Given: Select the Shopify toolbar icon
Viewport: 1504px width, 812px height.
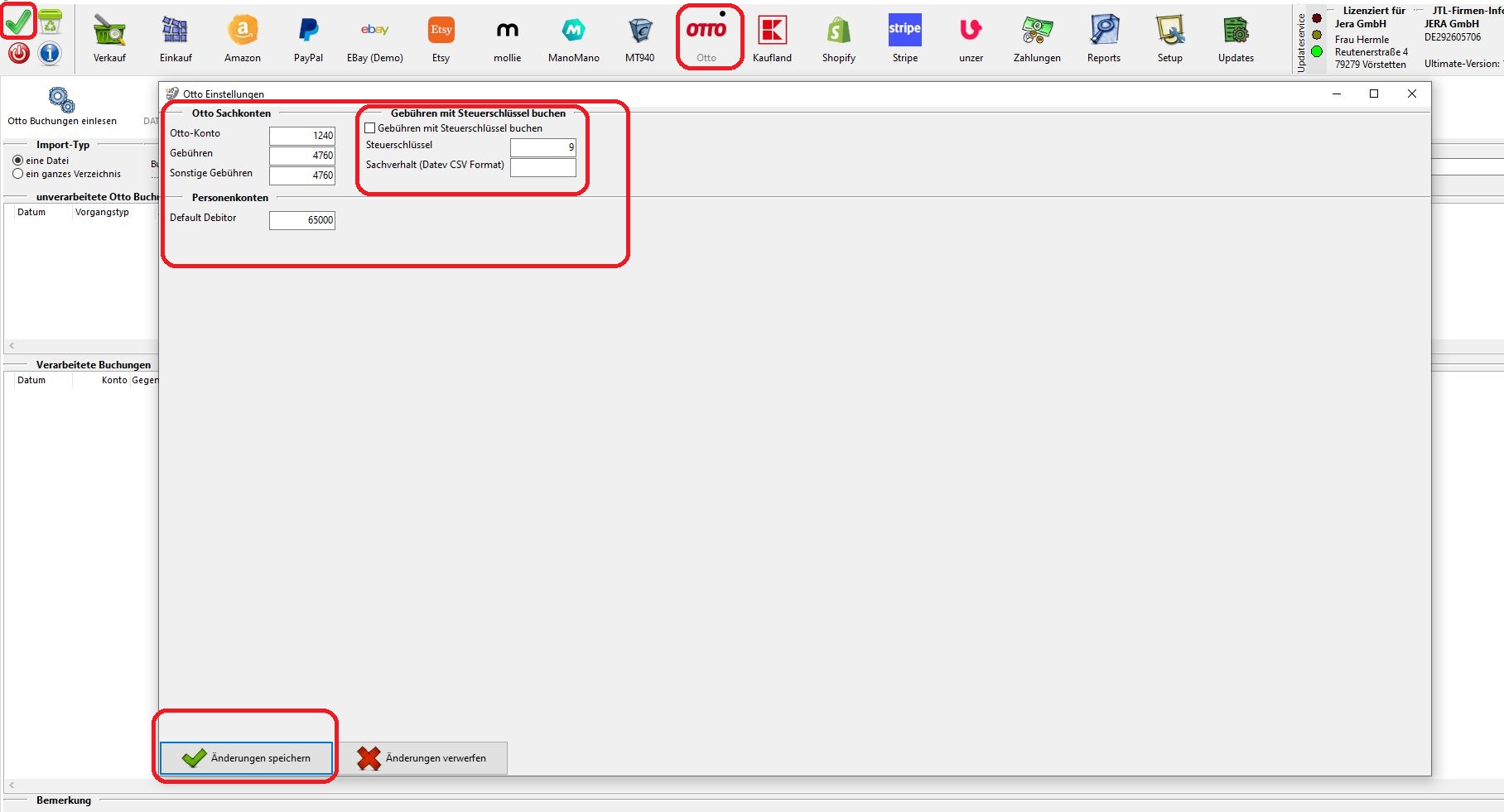Looking at the screenshot, I should [x=838, y=31].
